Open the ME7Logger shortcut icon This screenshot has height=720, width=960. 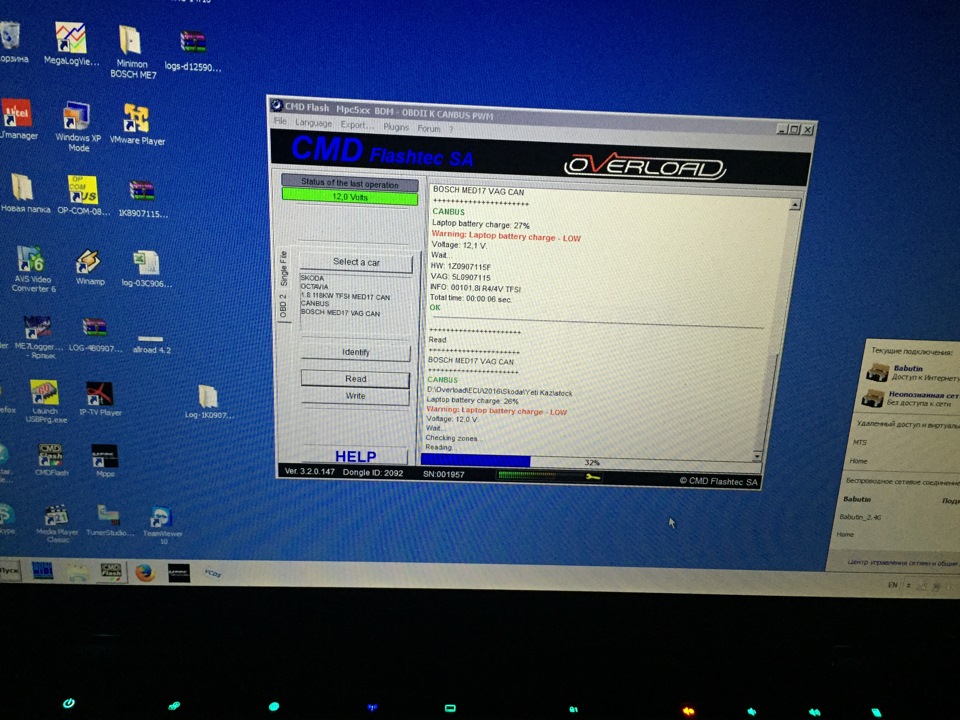point(38,336)
